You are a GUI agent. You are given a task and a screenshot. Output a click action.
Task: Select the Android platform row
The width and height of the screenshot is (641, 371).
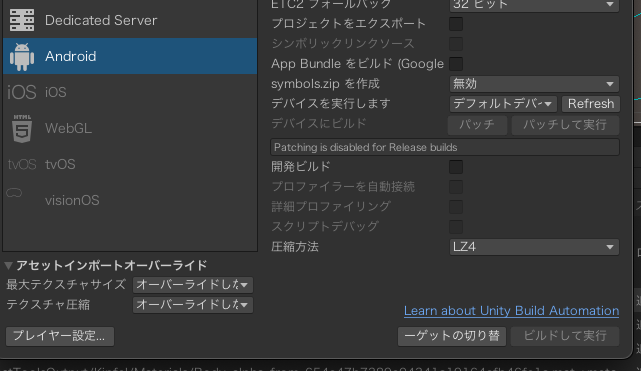[x=130, y=56]
